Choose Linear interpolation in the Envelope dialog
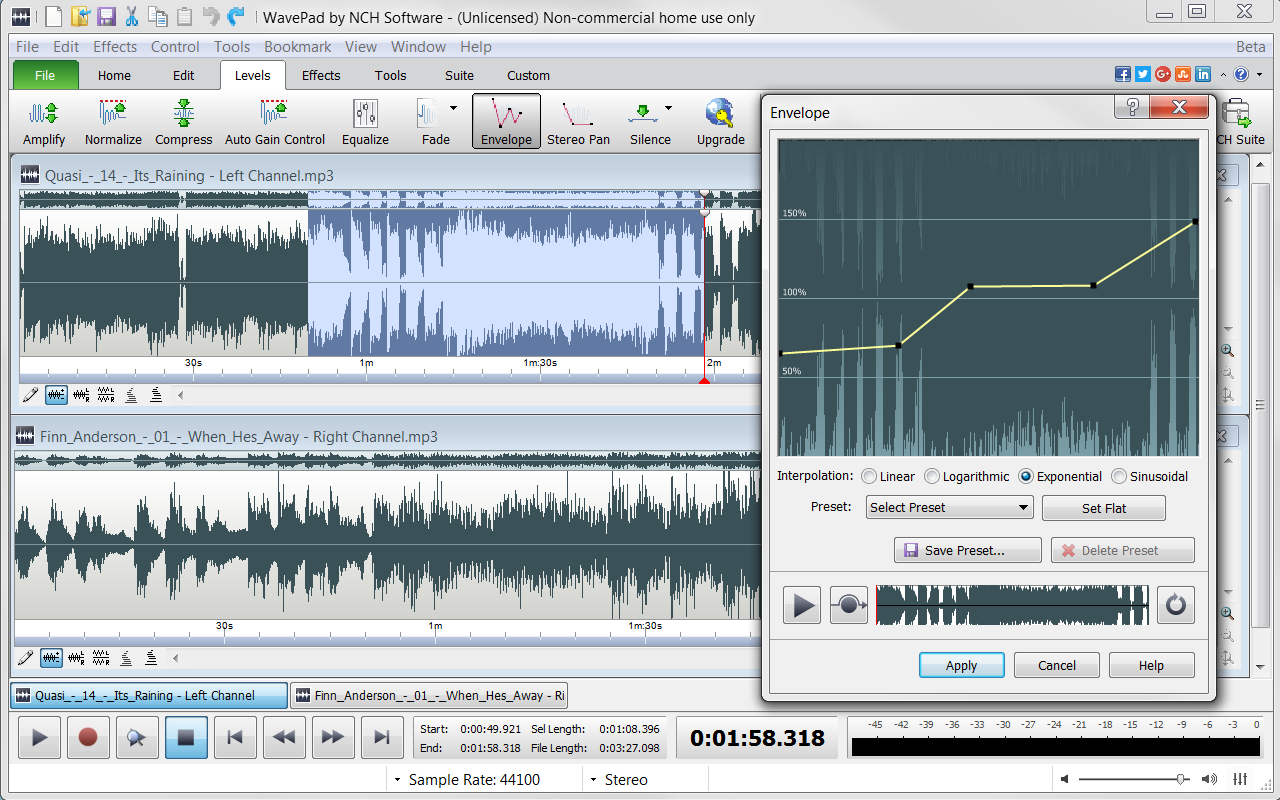This screenshot has height=800, width=1280. [869, 476]
